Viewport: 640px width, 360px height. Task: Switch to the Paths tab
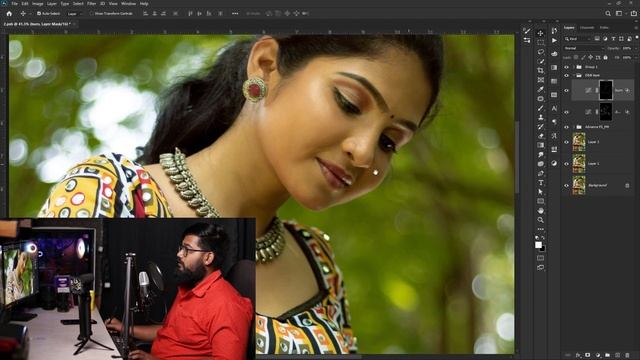coord(604,28)
